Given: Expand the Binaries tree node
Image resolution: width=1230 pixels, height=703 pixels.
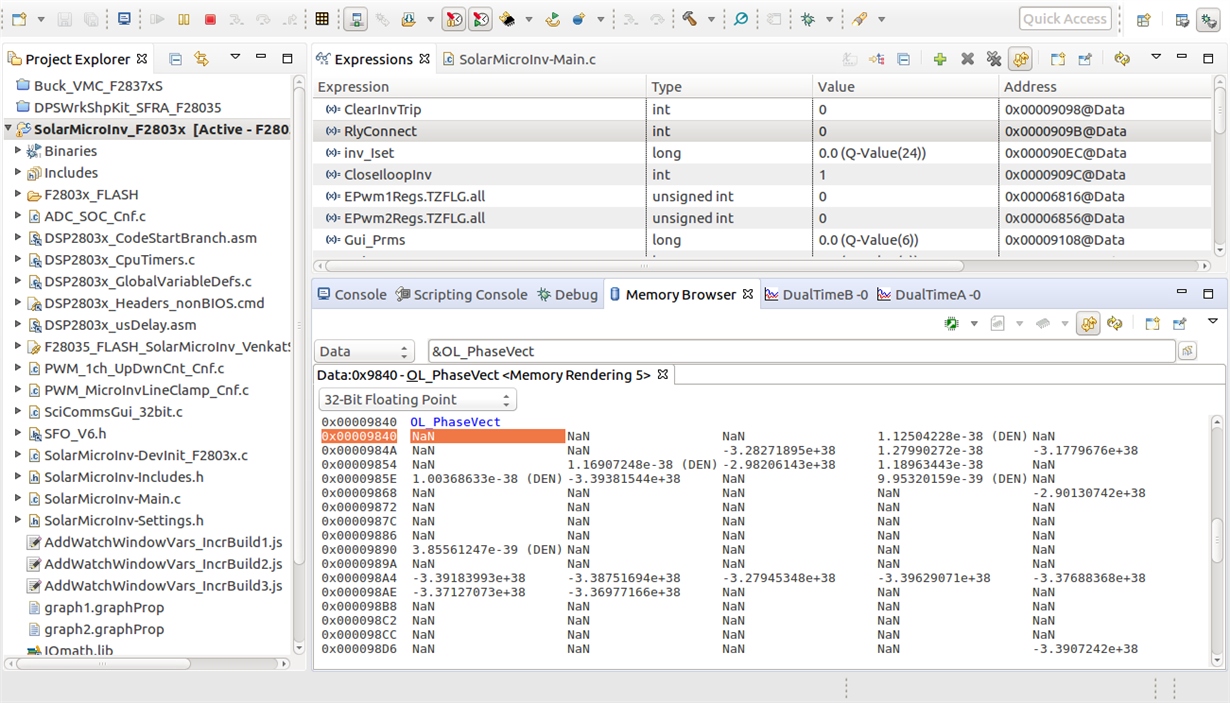Looking at the screenshot, I should pyautogui.click(x=18, y=151).
